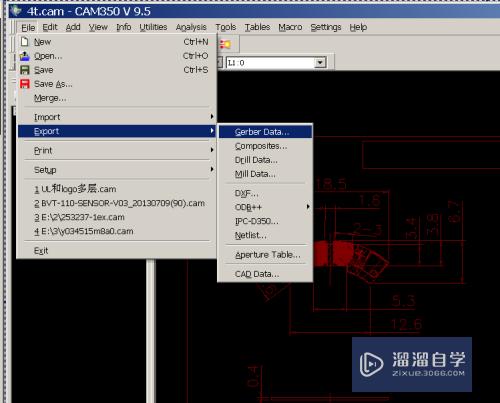Image resolution: width=500 pixels, height=403 pixels.
Task: Choose Aperture Table... export option
Action: (x=265, y=255)
